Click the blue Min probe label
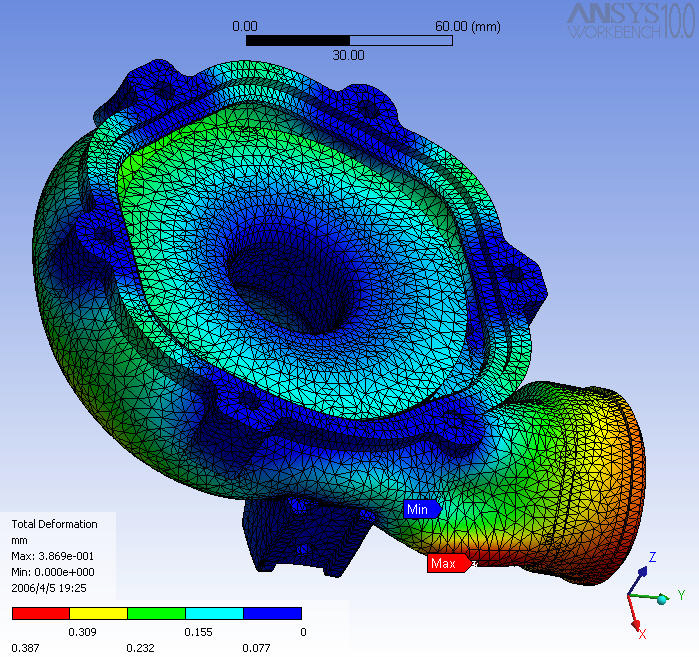 coord(422,509)
